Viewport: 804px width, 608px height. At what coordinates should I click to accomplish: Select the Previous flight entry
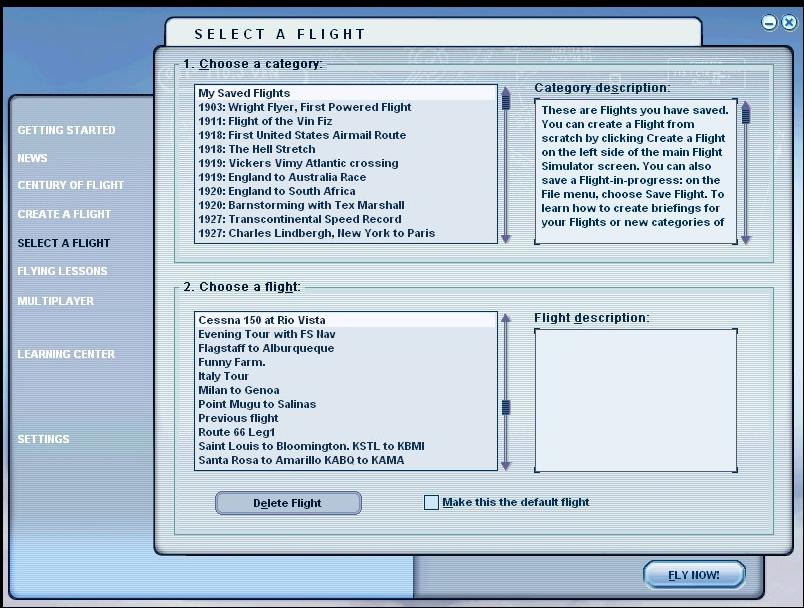pos(346,418)
